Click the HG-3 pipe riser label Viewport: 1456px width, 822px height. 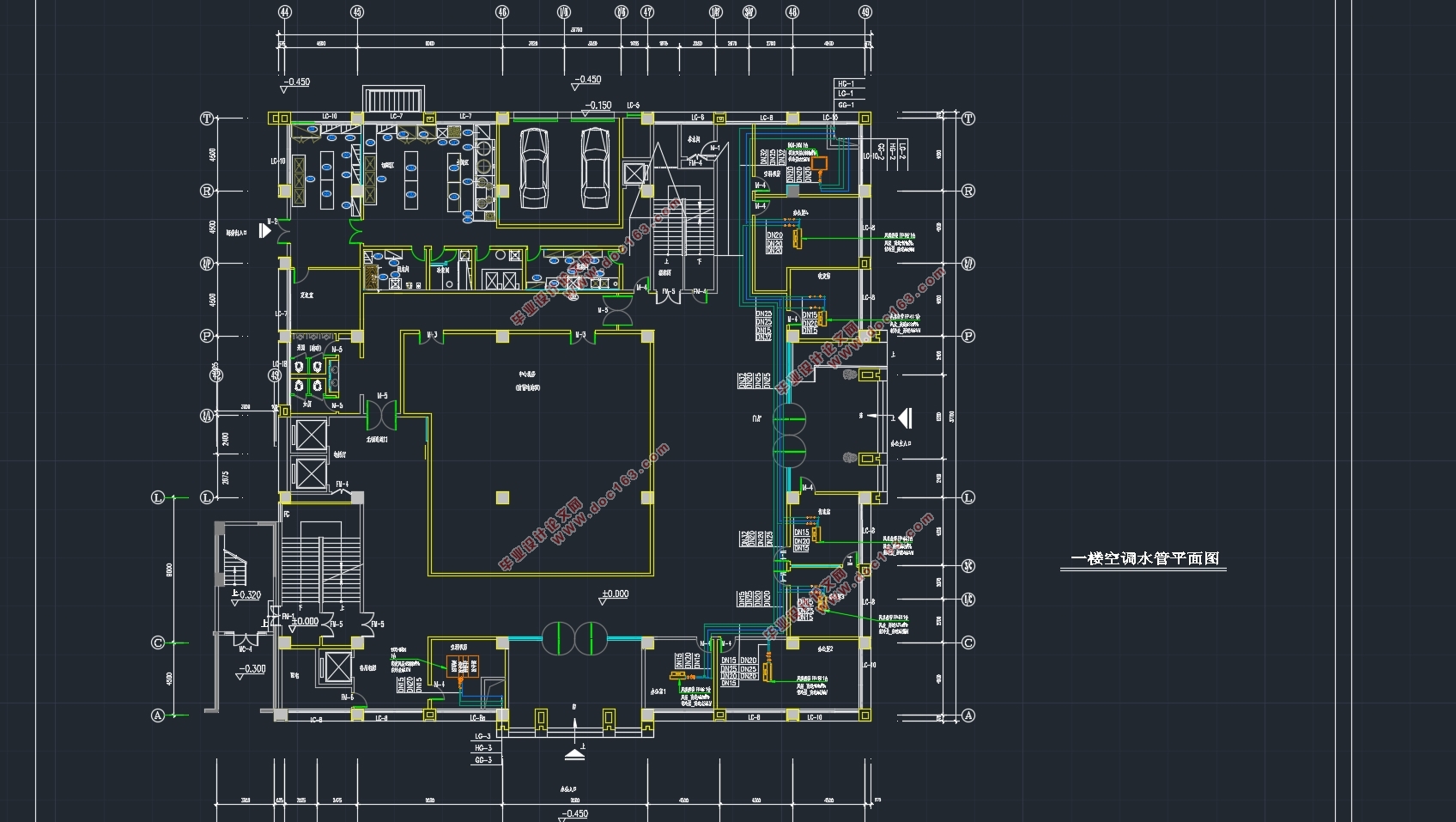[483, 748]
